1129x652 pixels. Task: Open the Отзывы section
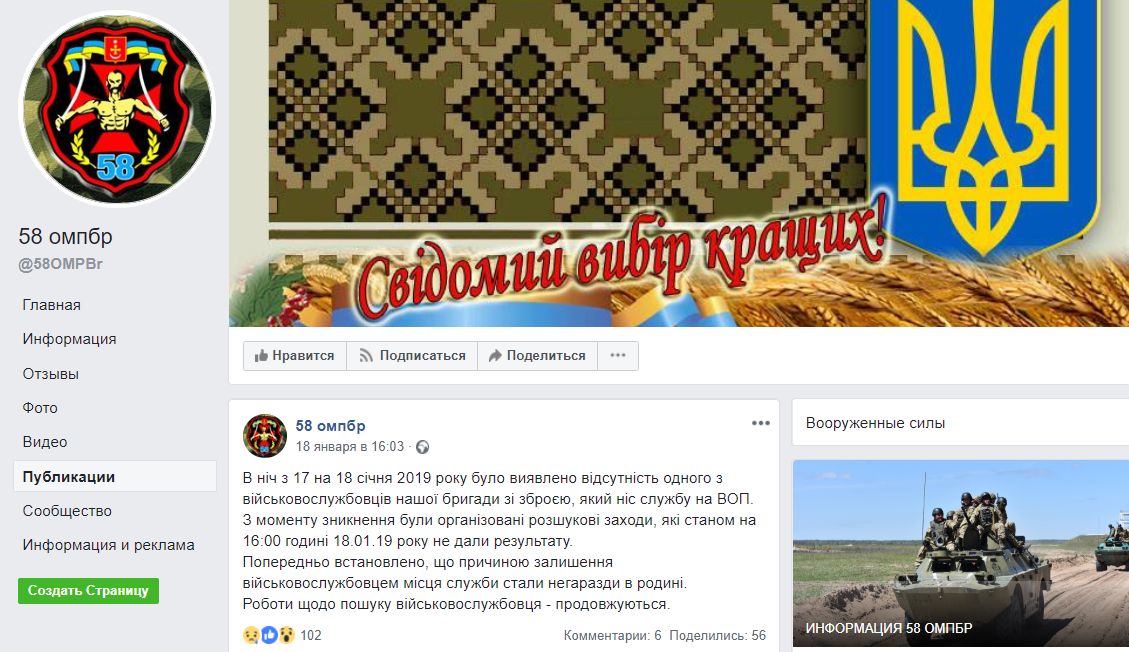click(50, 373)
